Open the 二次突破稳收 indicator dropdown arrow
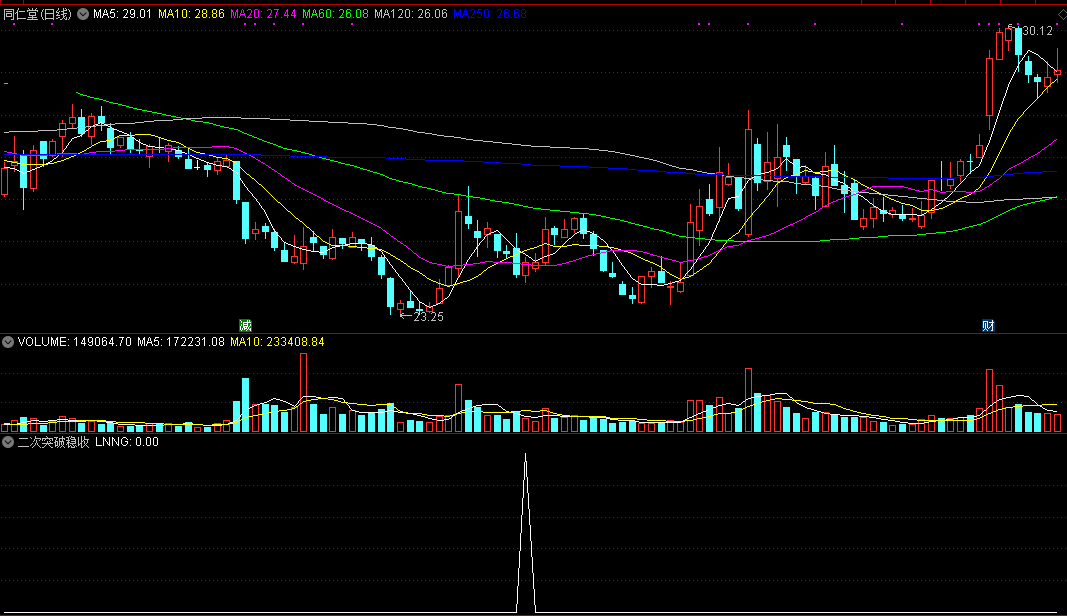 pos(7,442)
